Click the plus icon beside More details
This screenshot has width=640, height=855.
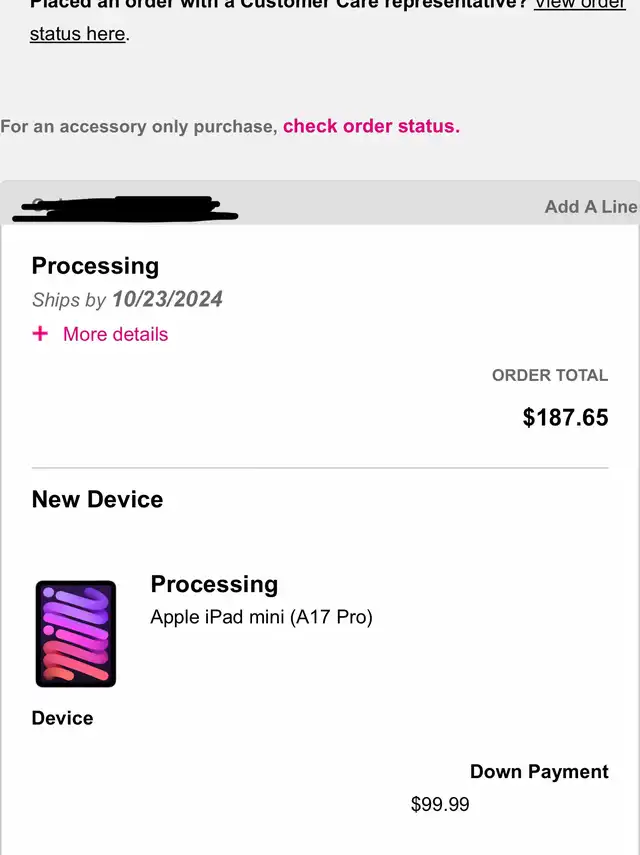[40, 334]
